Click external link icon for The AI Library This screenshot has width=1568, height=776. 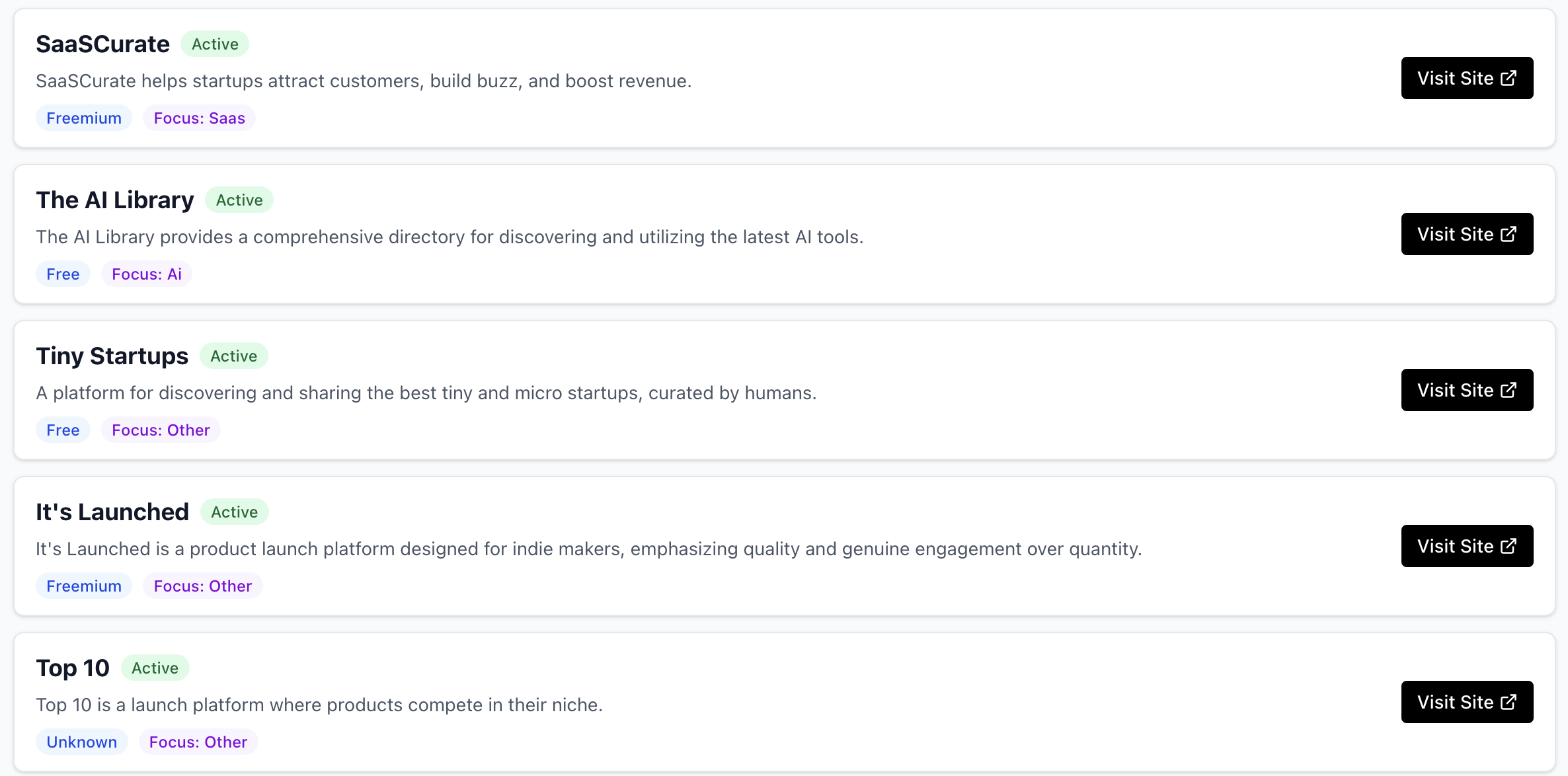[1509, 234]
